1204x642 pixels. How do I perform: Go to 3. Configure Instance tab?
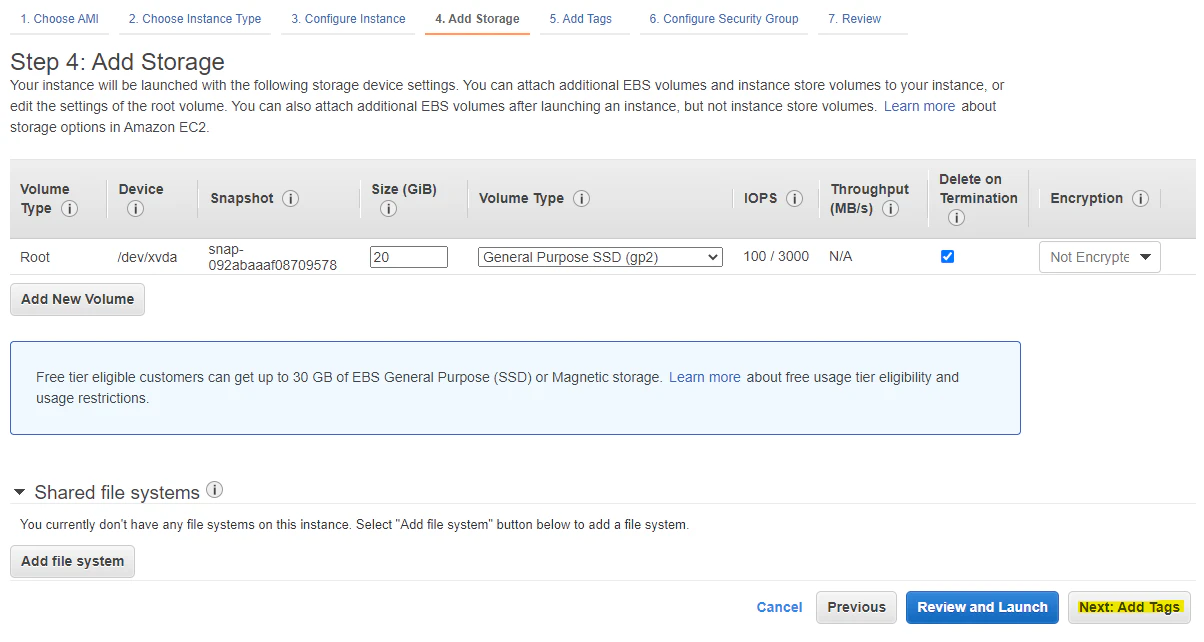point(348,19)
